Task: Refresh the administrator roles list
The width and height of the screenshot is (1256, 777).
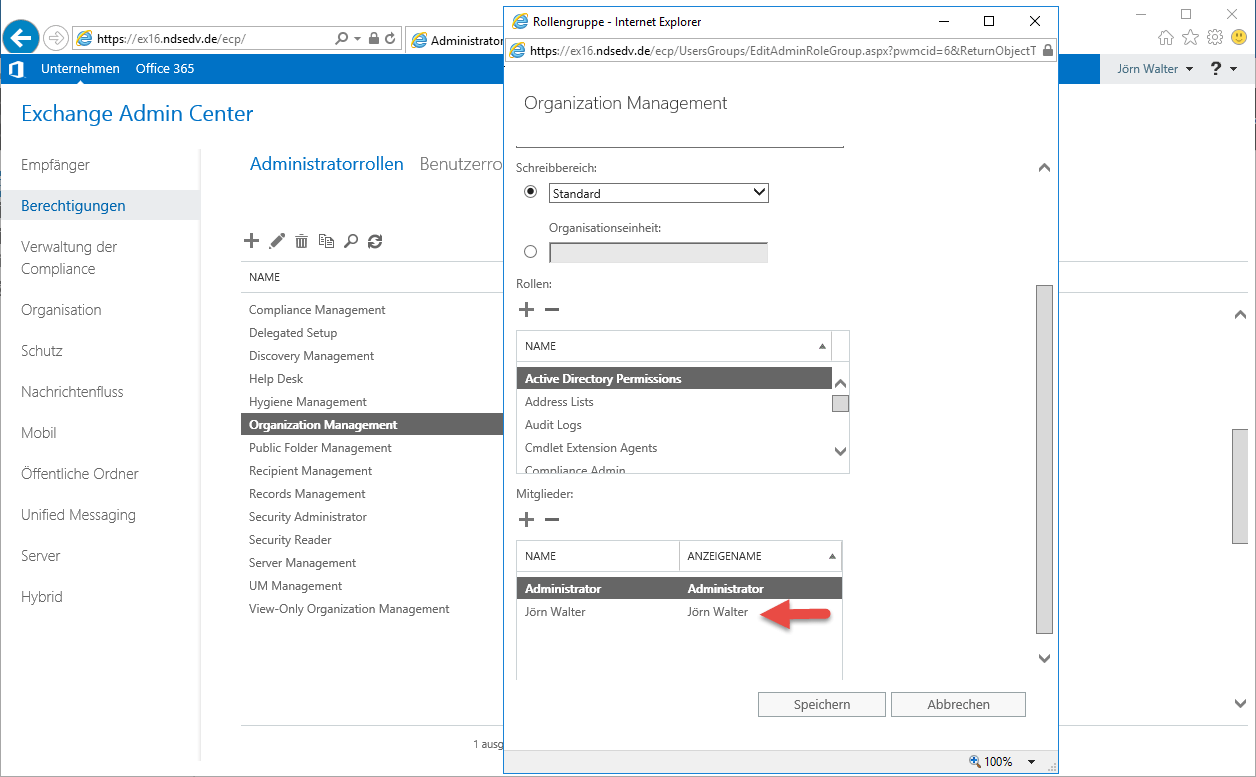Action: coord(375,241)
